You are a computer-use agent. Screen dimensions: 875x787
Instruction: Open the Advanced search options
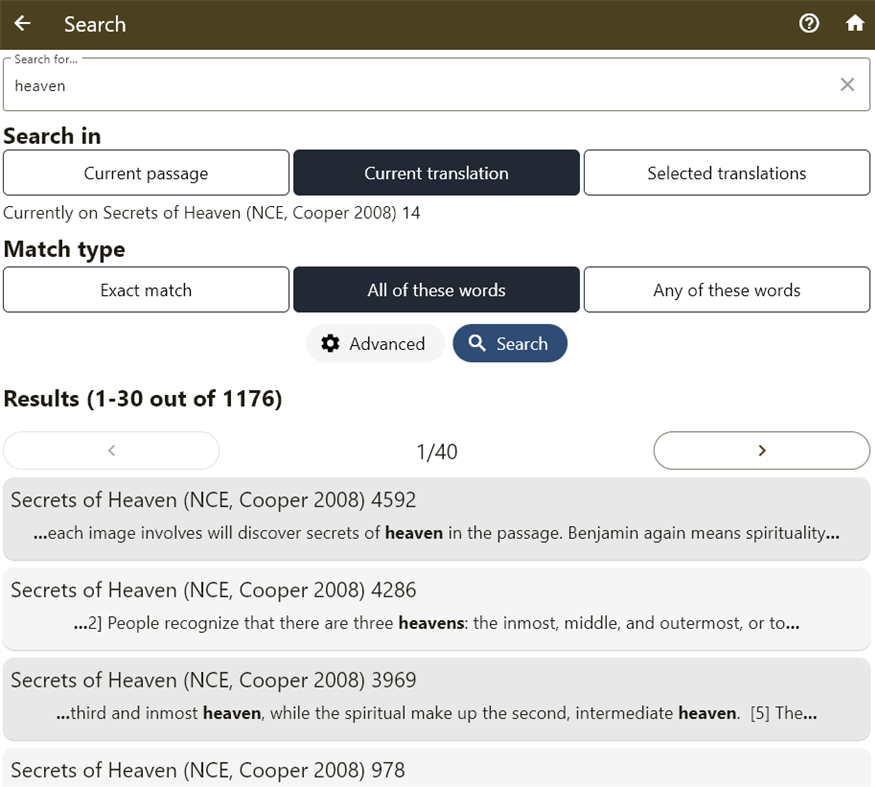375,343
